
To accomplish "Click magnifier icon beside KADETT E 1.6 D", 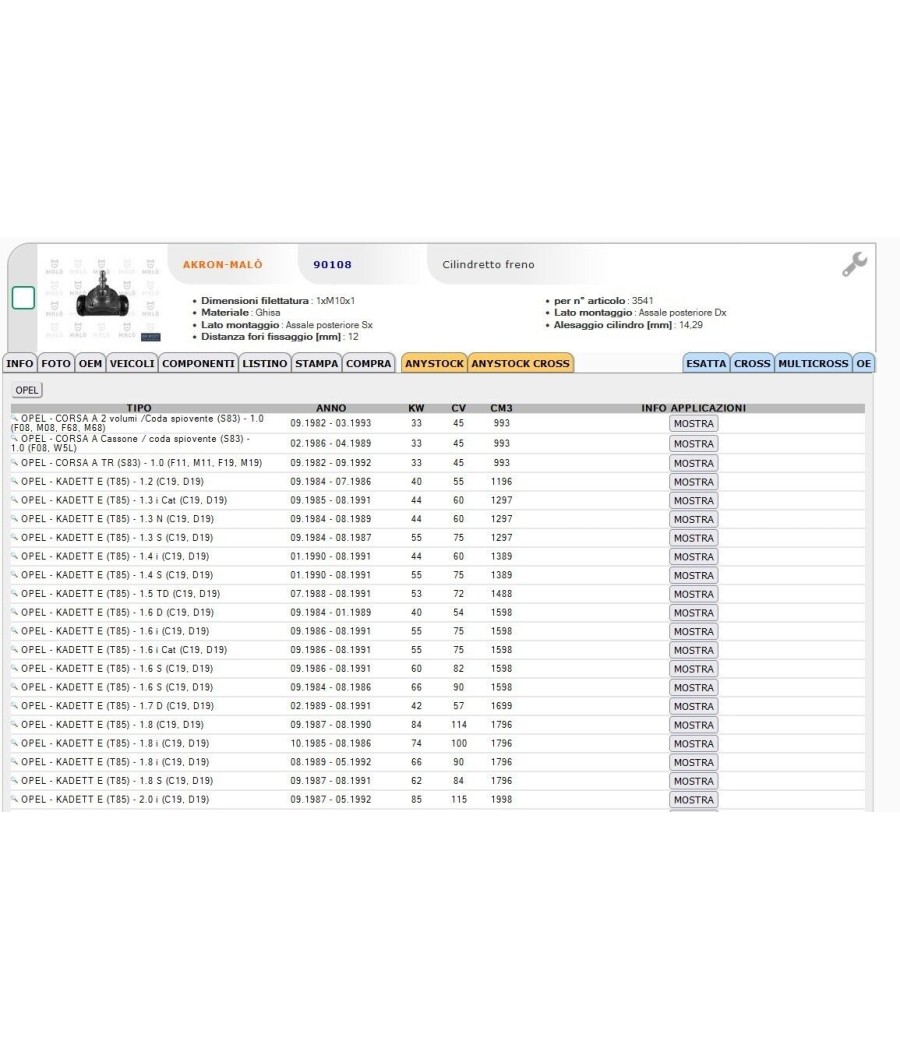I will [15, 612].
